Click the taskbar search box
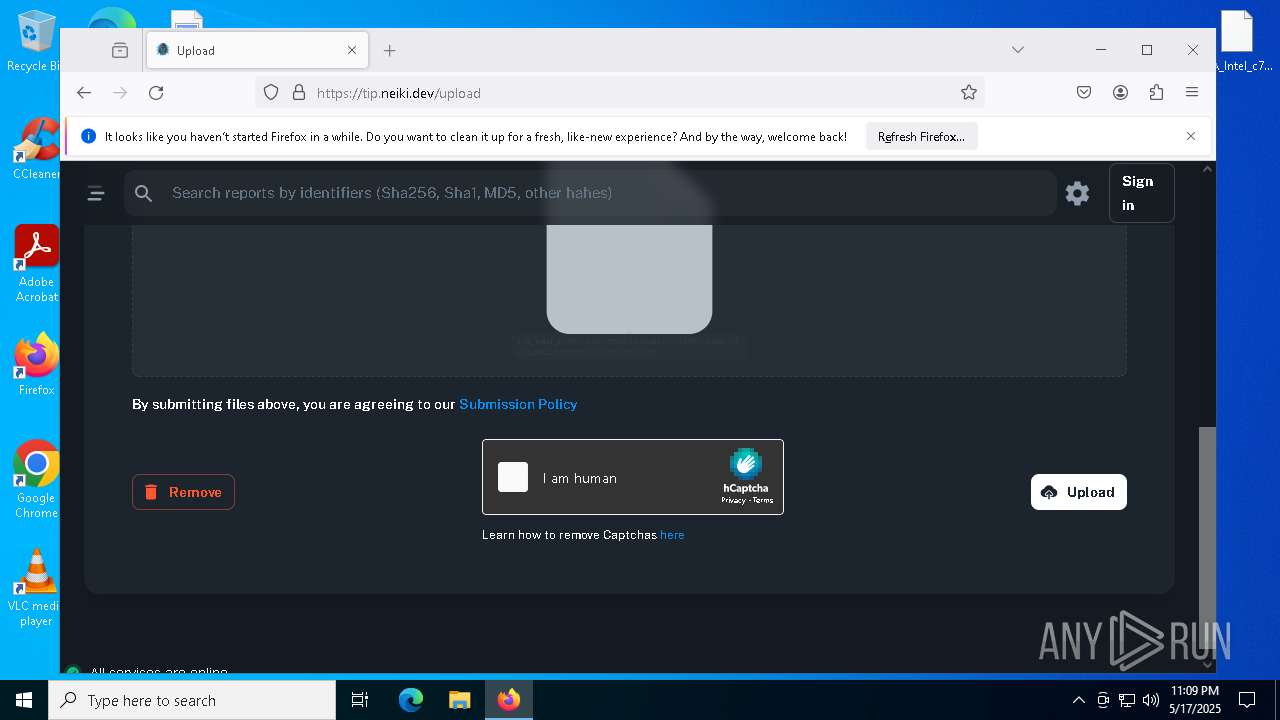 [192, 700]
